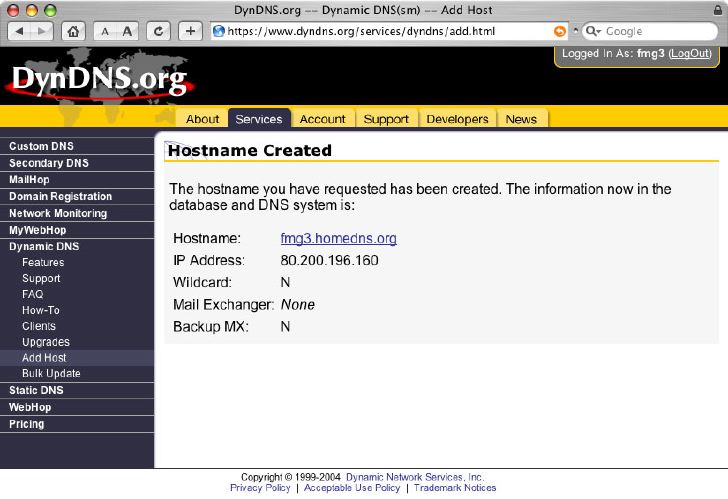The width and height of the screenshot is (728, 499).
Task: Open the Support tab
Action: (386, 119)
